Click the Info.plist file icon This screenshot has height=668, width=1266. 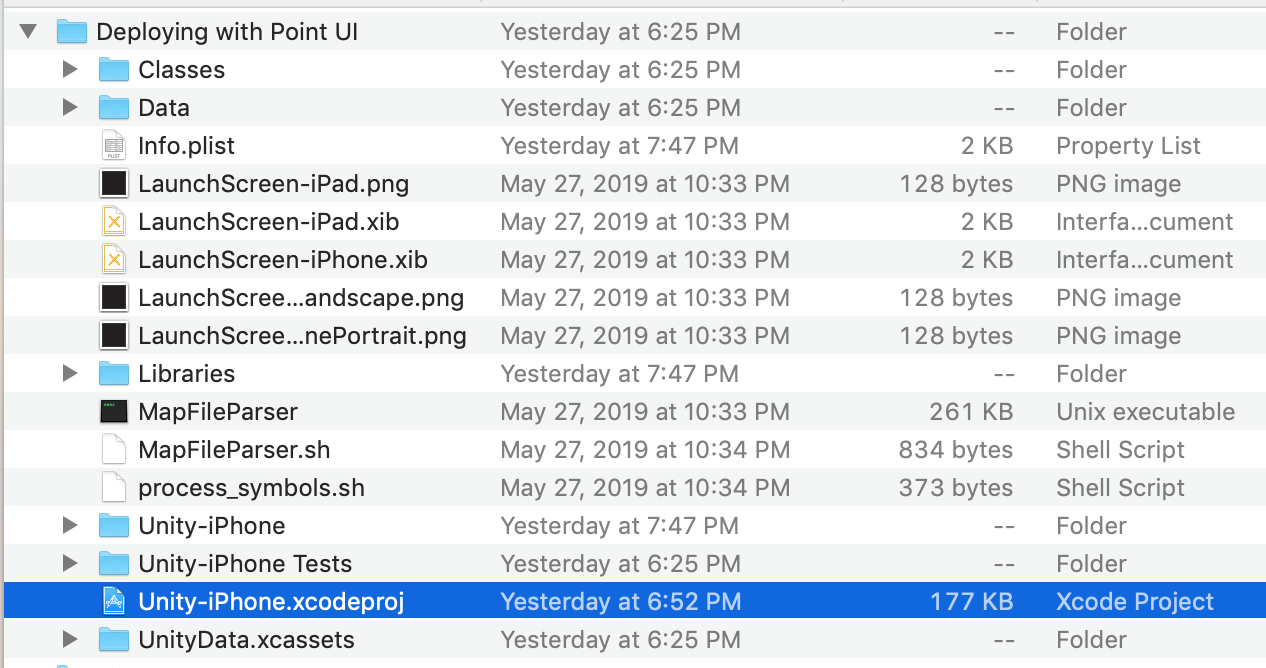[114, 146]
